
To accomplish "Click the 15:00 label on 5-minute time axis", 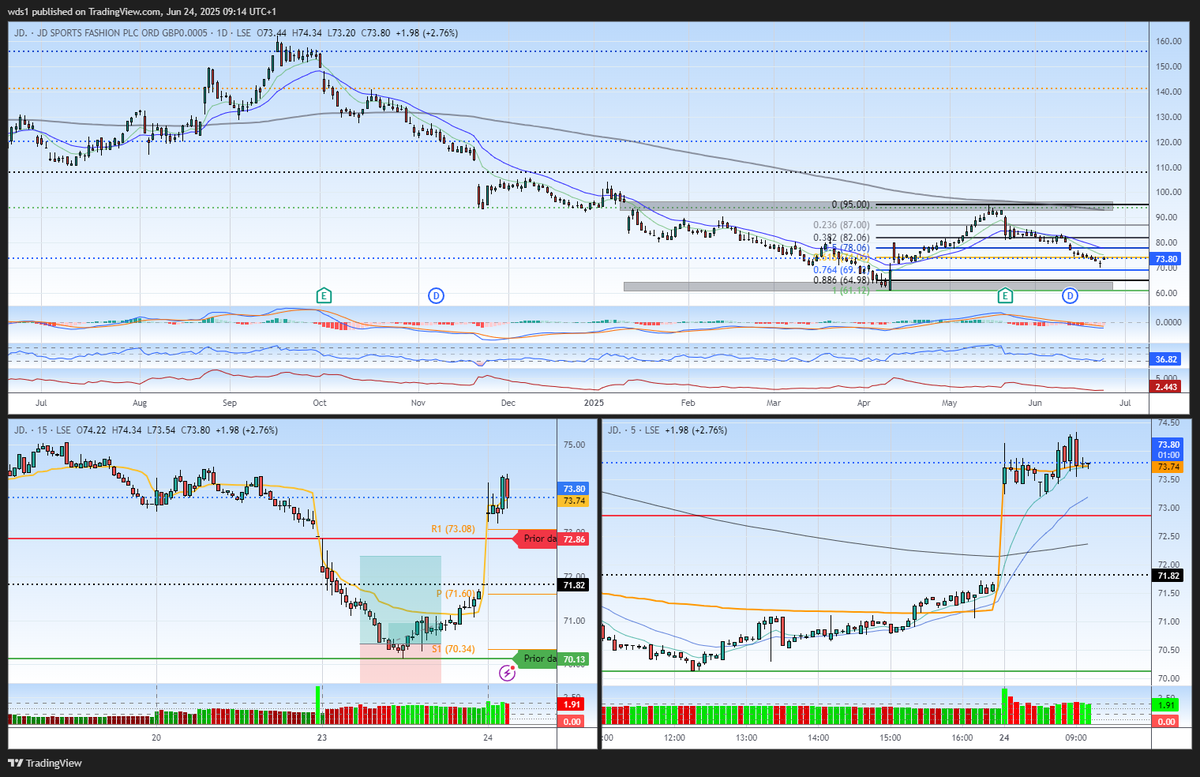I will 891,738.
